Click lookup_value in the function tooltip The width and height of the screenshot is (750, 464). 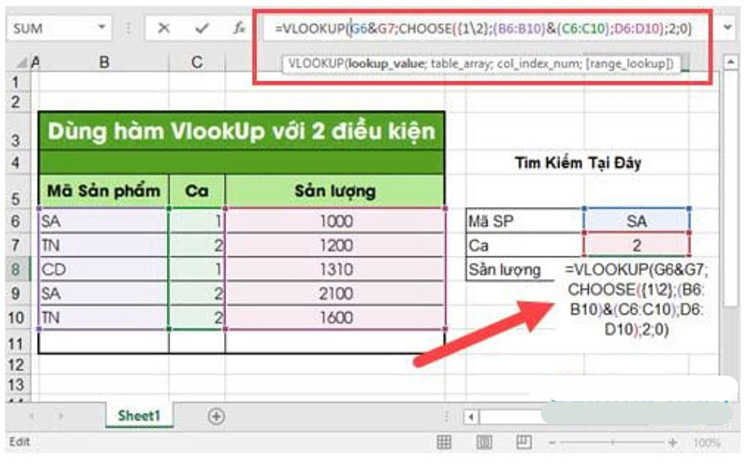pyautogui.click(x=386, y=64)
